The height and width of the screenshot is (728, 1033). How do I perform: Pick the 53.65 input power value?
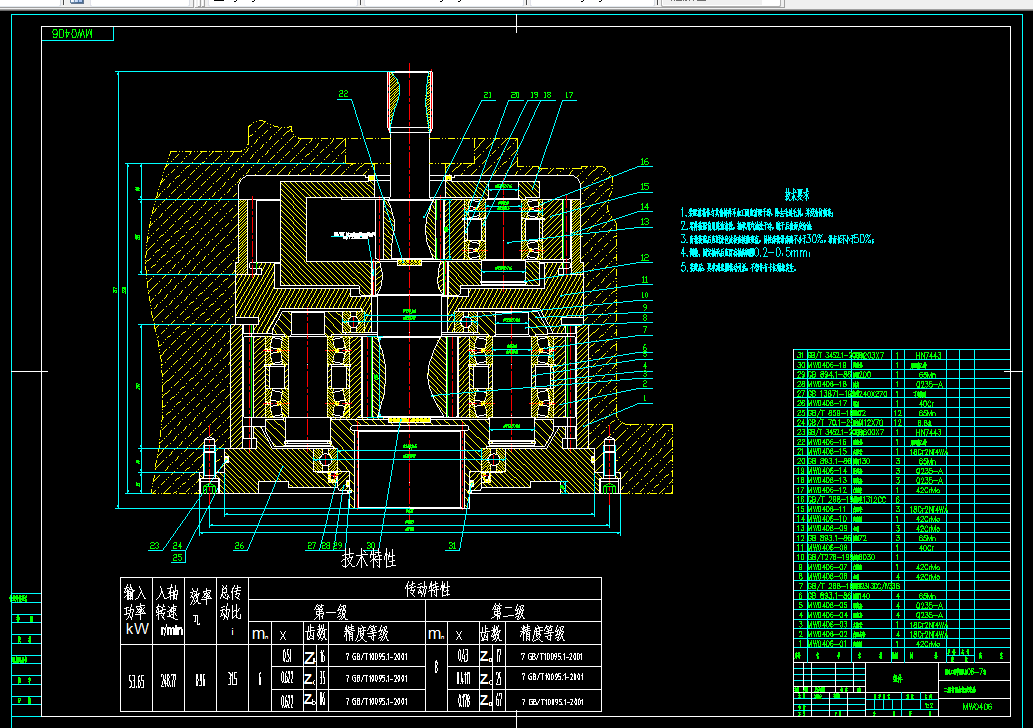tap(136, 681)
